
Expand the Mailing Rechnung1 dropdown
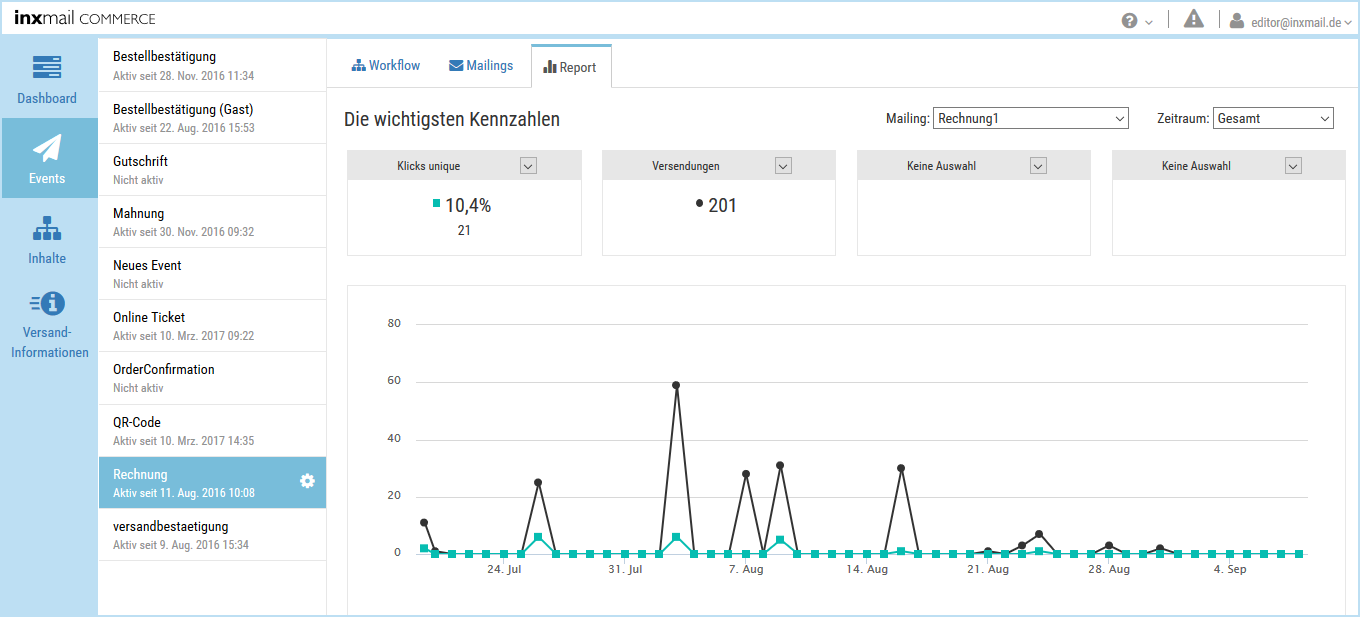click(x=1031, y=118)
